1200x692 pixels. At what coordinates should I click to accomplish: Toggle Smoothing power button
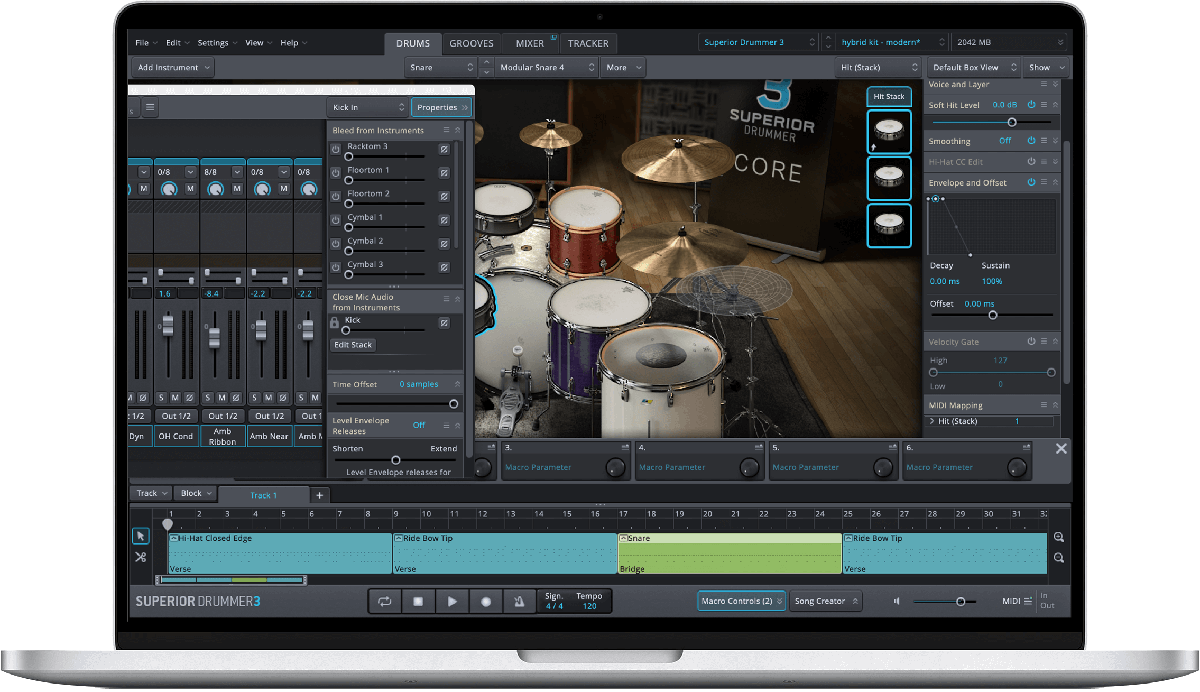(x=1031, y=141)
